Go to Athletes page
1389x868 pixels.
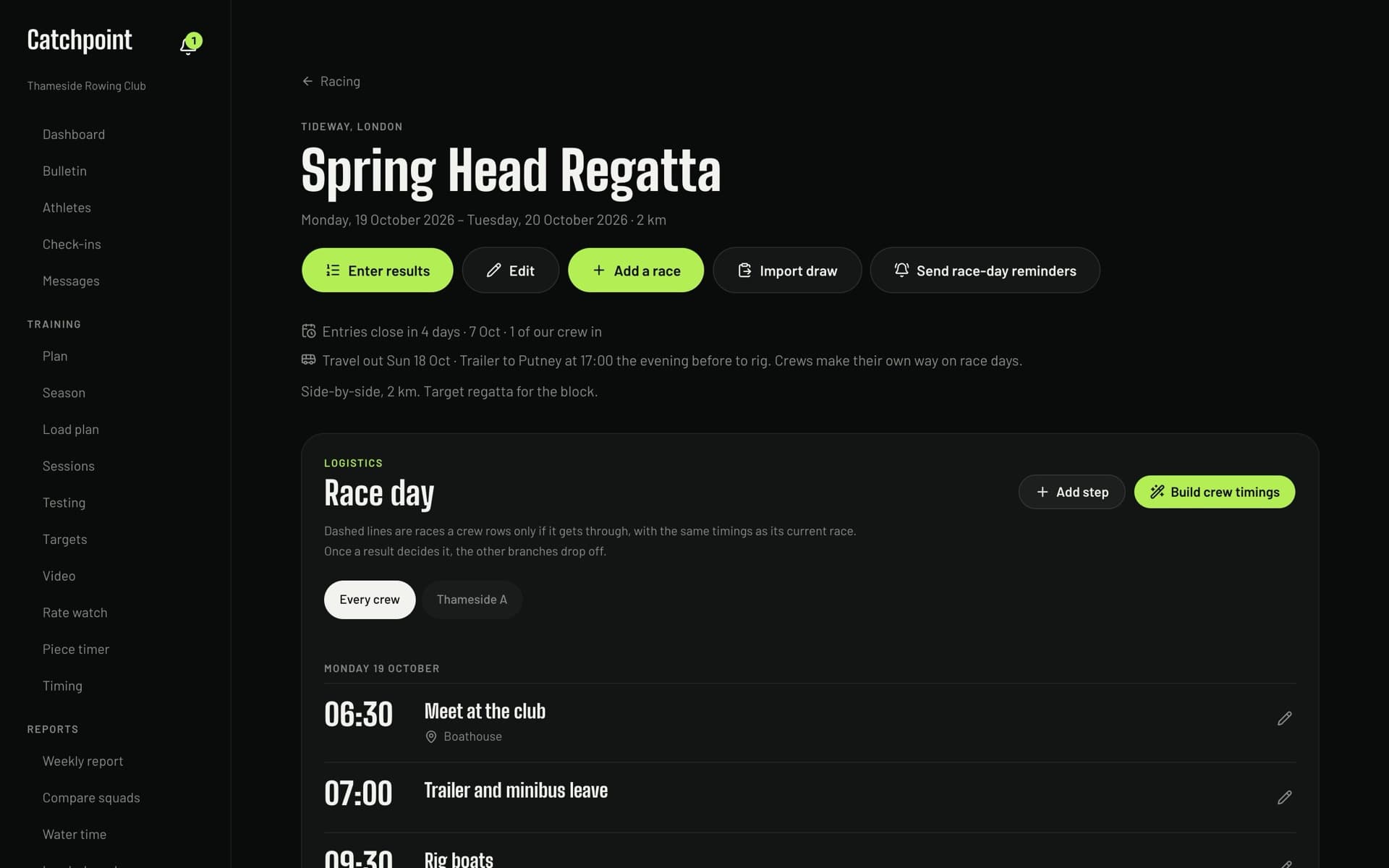pyautogui.click(x=67, y=208)
